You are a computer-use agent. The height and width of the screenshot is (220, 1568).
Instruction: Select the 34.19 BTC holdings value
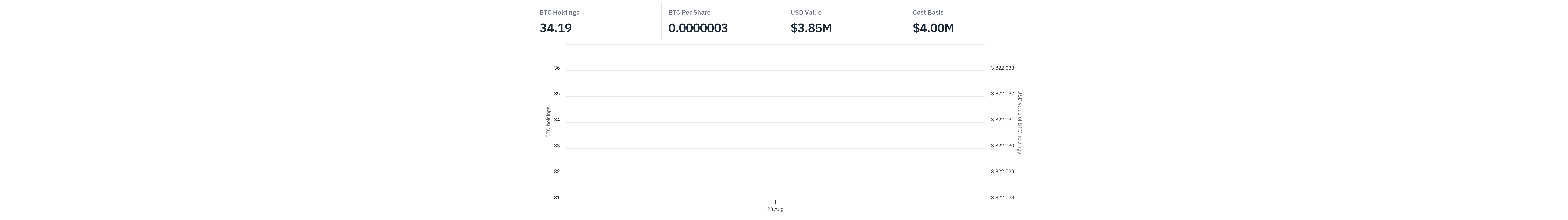point(555,28)
